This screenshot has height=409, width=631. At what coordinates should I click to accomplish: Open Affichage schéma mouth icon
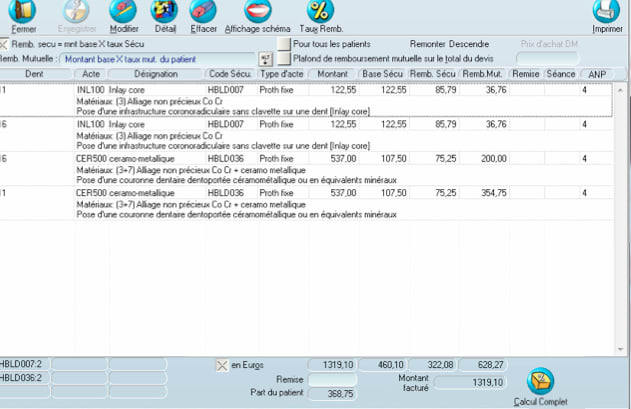[257, 12]
